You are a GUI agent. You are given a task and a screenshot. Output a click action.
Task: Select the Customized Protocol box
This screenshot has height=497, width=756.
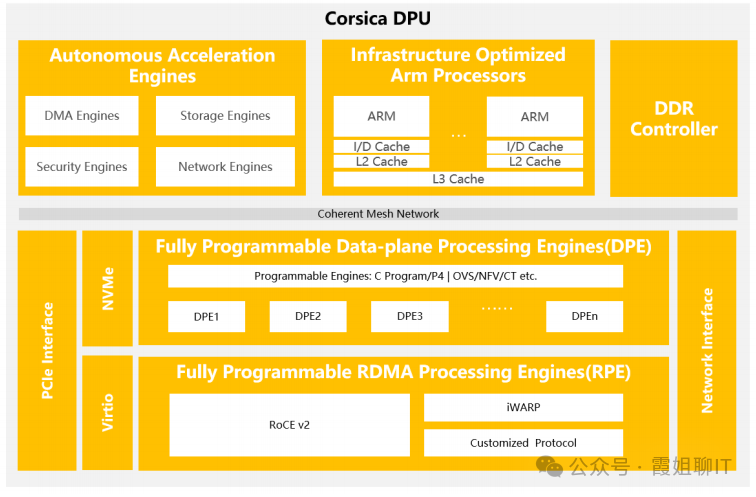tap(524, 443)
